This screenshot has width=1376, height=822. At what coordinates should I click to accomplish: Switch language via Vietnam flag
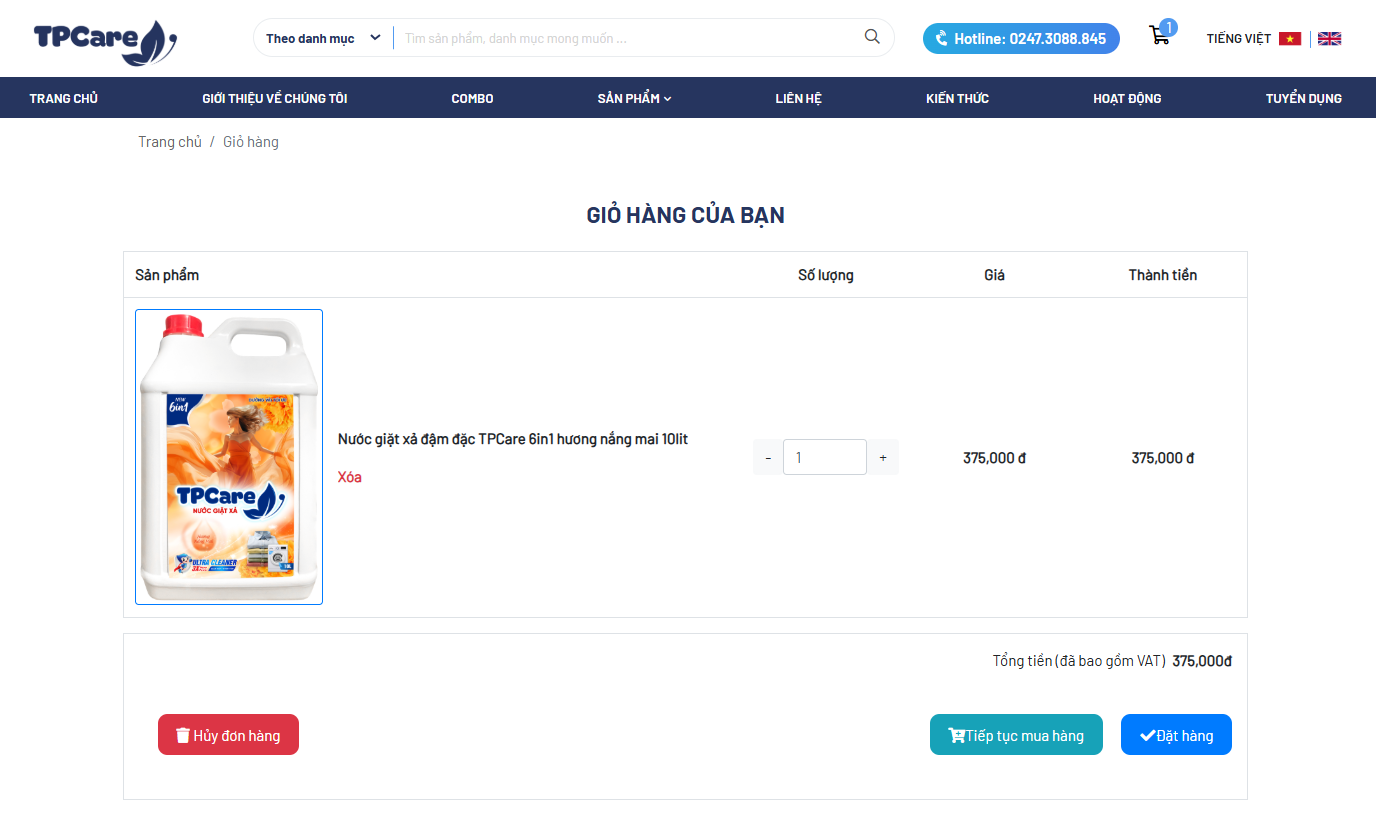[x=1290, y=39]
